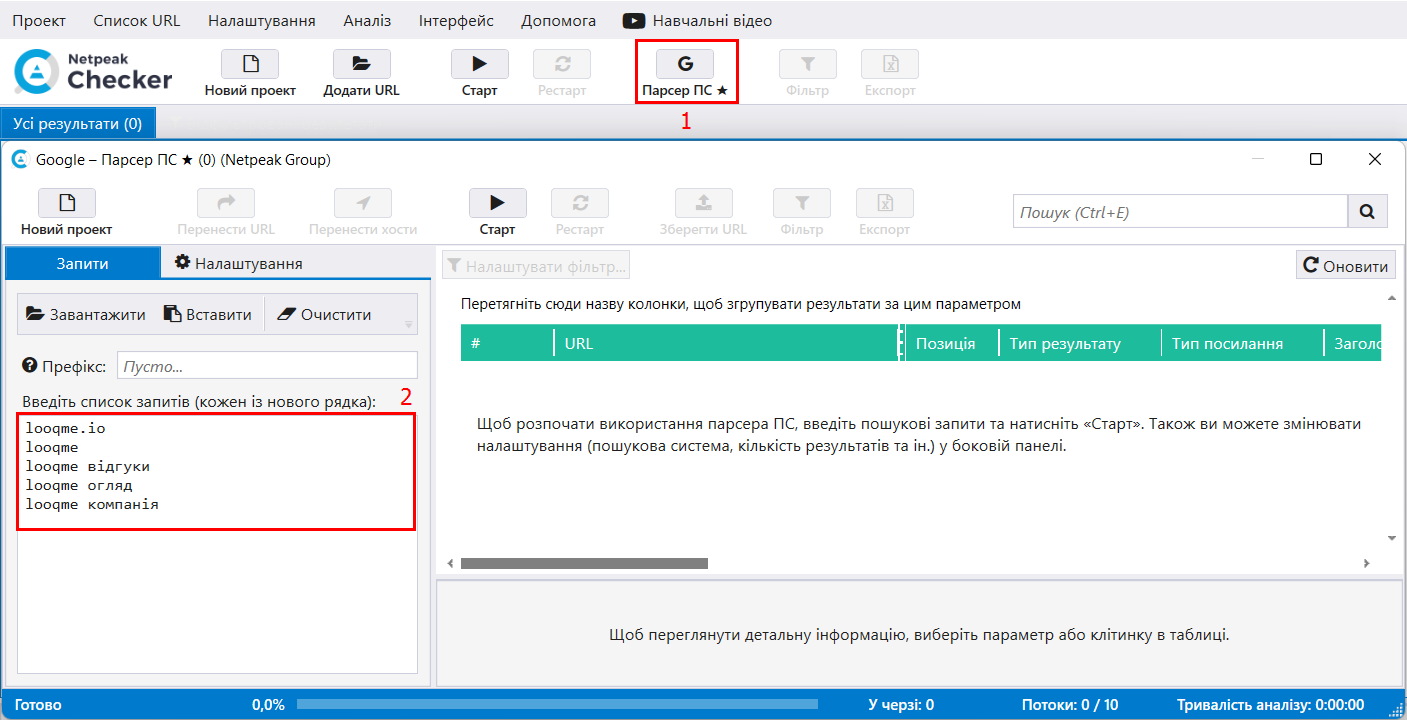
Task: Click the Пошук (Ctrl+E) search field
Action: coord(1181,212)
